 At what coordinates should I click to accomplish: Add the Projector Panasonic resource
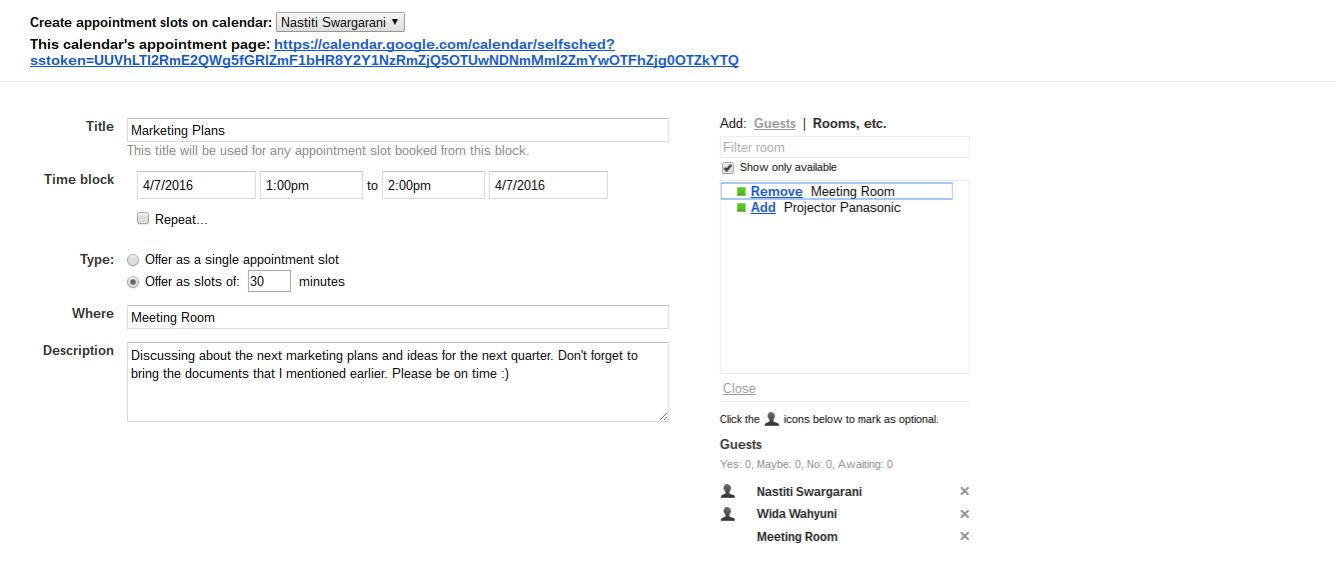point(763,208)
